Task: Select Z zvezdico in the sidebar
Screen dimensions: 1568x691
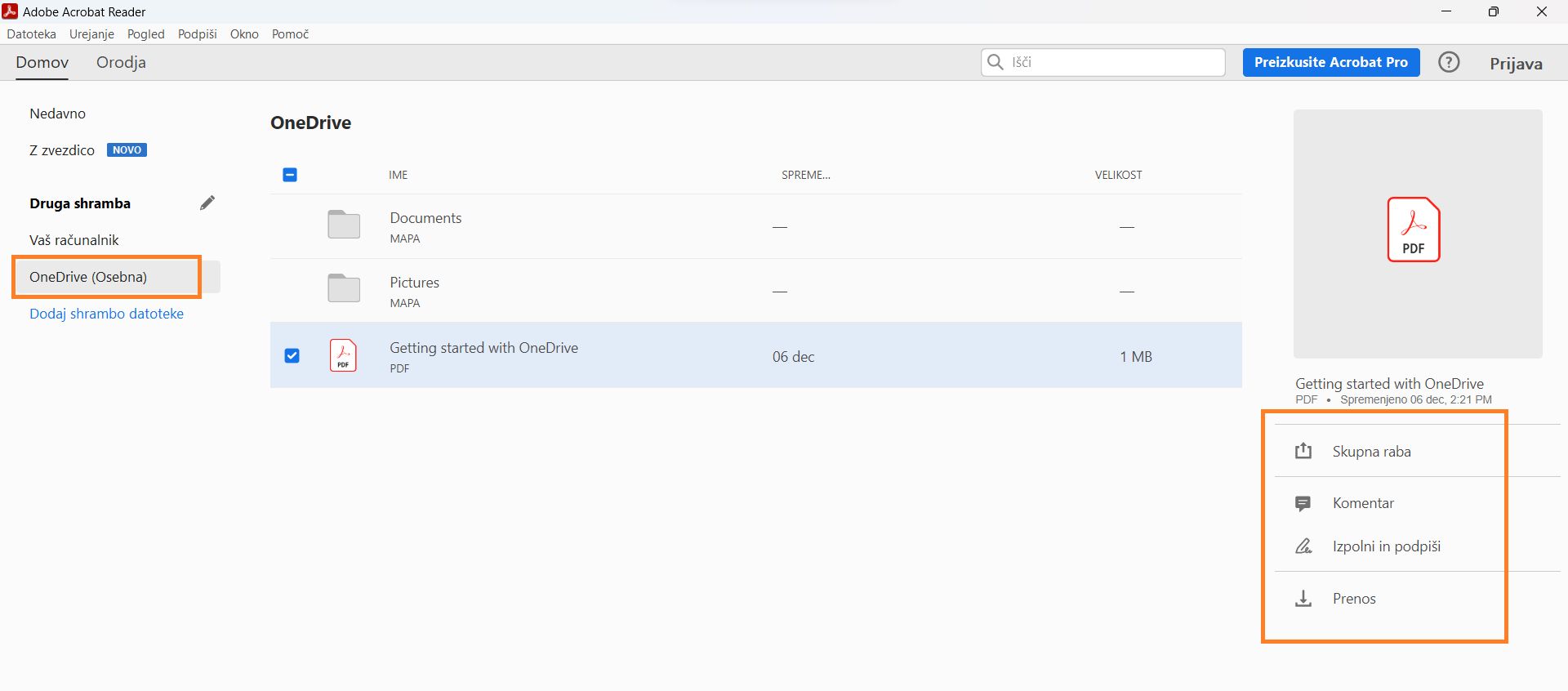Action: tap(62, 150)
